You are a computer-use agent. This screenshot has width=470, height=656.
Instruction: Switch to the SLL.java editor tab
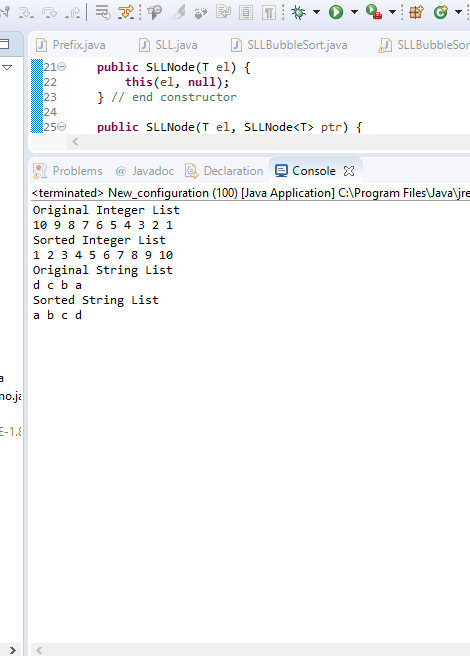coord(168,45)
